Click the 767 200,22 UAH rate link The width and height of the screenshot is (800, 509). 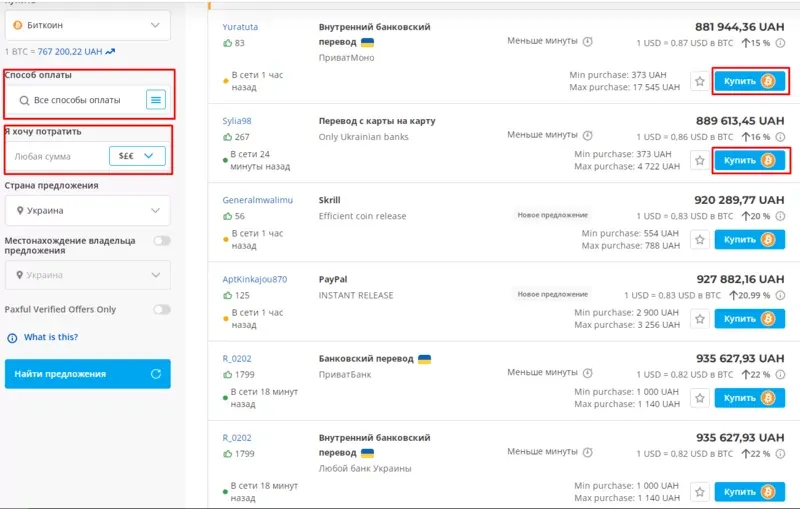click(70, 52)
